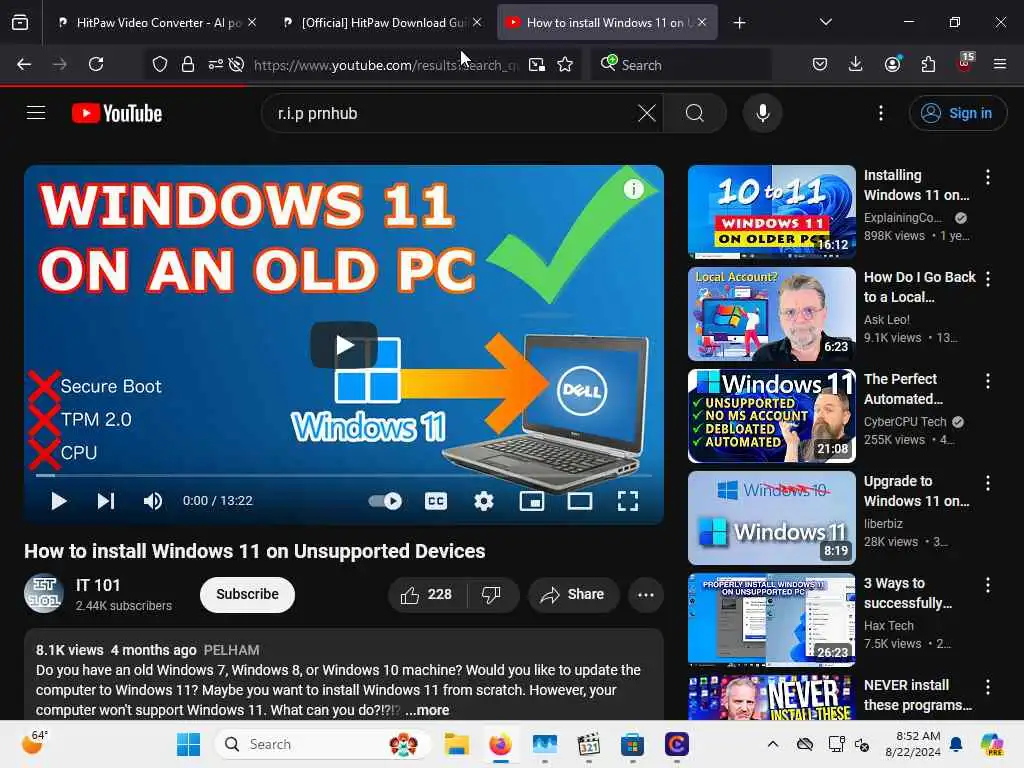Open the 'Installing Windows 11 on...' video thumbnail
This screenshot has width=1024, height=768.
coord(771,212)
